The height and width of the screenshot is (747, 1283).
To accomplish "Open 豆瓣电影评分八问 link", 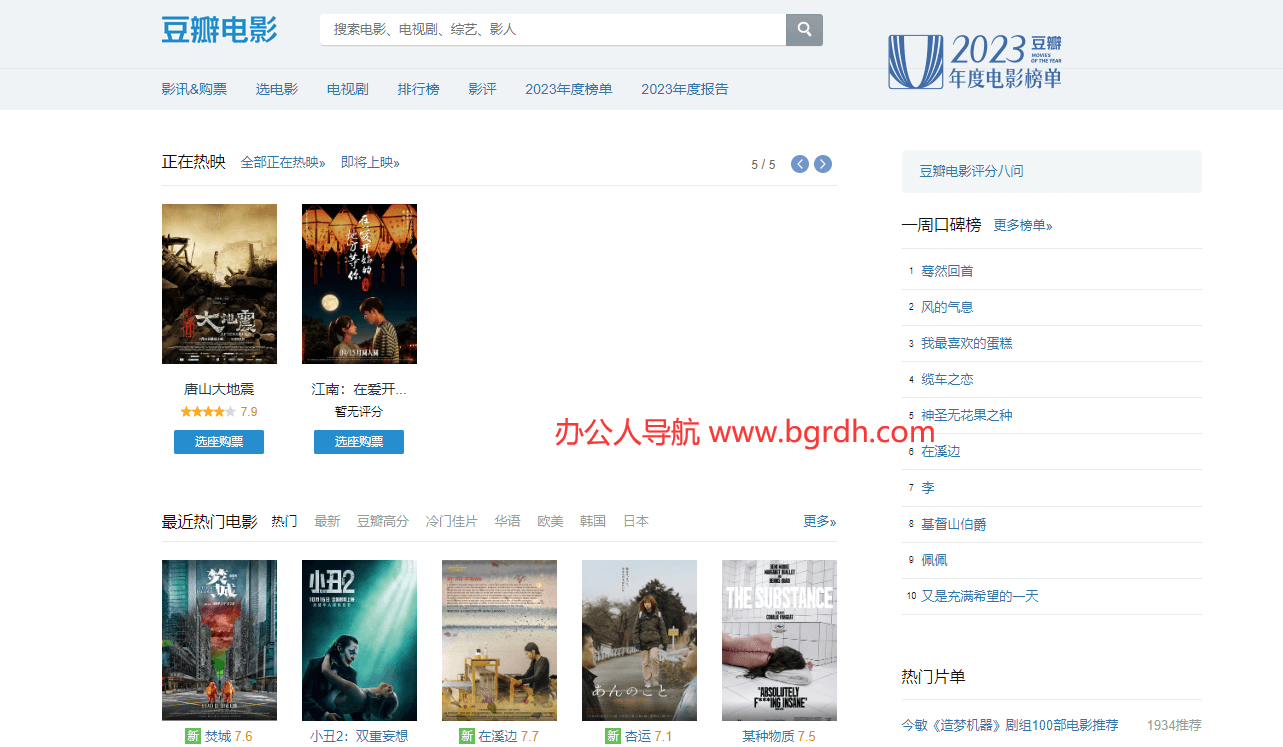I will [x=971, y=171].
